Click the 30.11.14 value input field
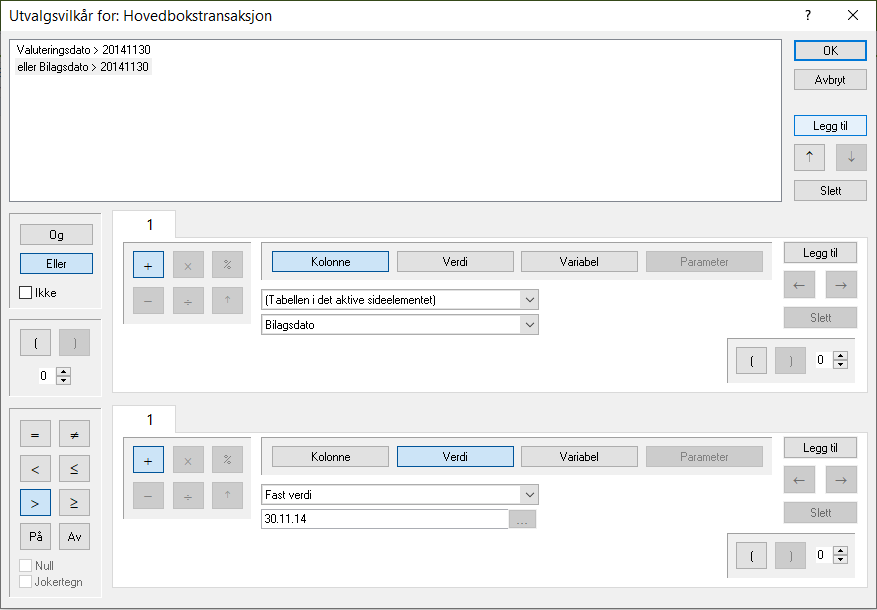 (384, 520)
